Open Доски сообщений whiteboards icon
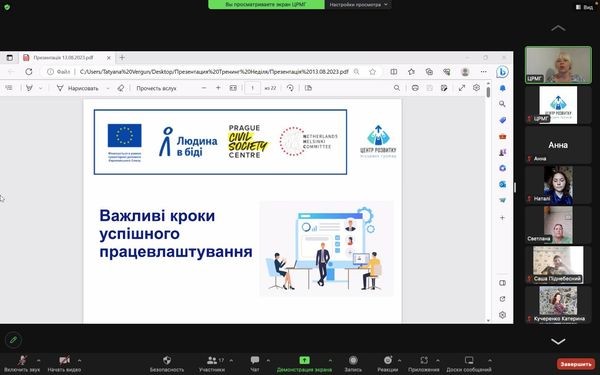This screenshot has height=375, width=600. tap(469, 360)
